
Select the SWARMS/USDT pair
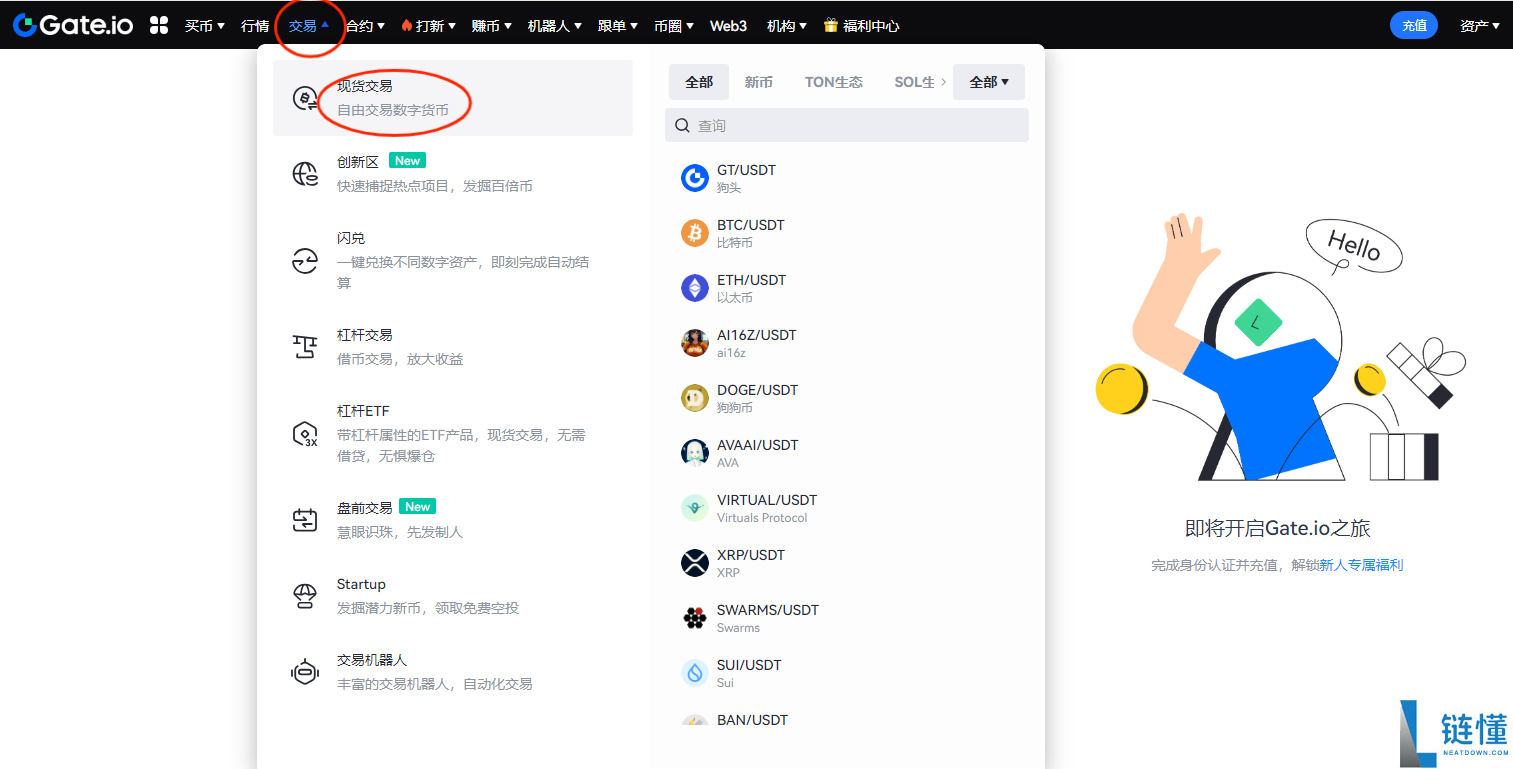847,618
